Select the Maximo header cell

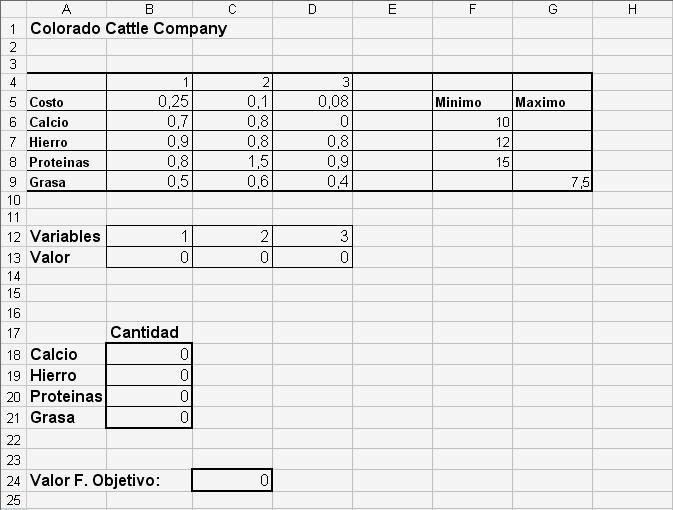tap(552, 102)
